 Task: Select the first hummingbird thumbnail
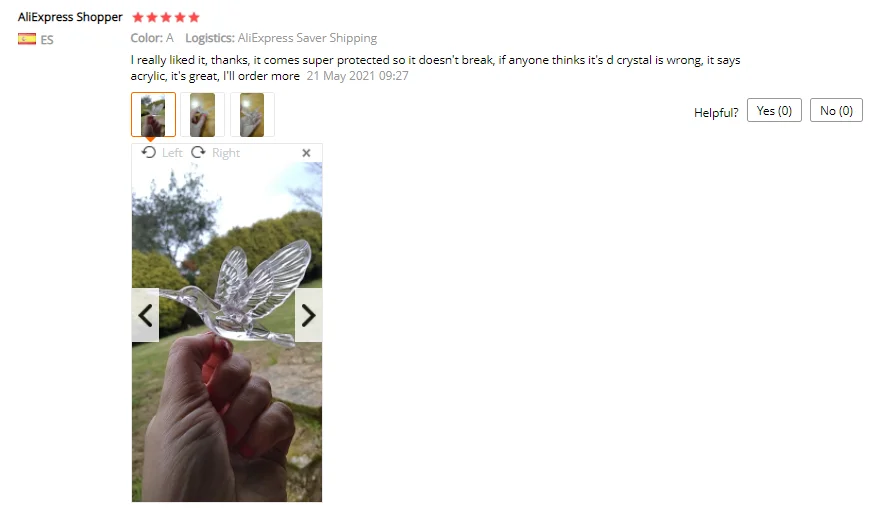click(153, 115)
